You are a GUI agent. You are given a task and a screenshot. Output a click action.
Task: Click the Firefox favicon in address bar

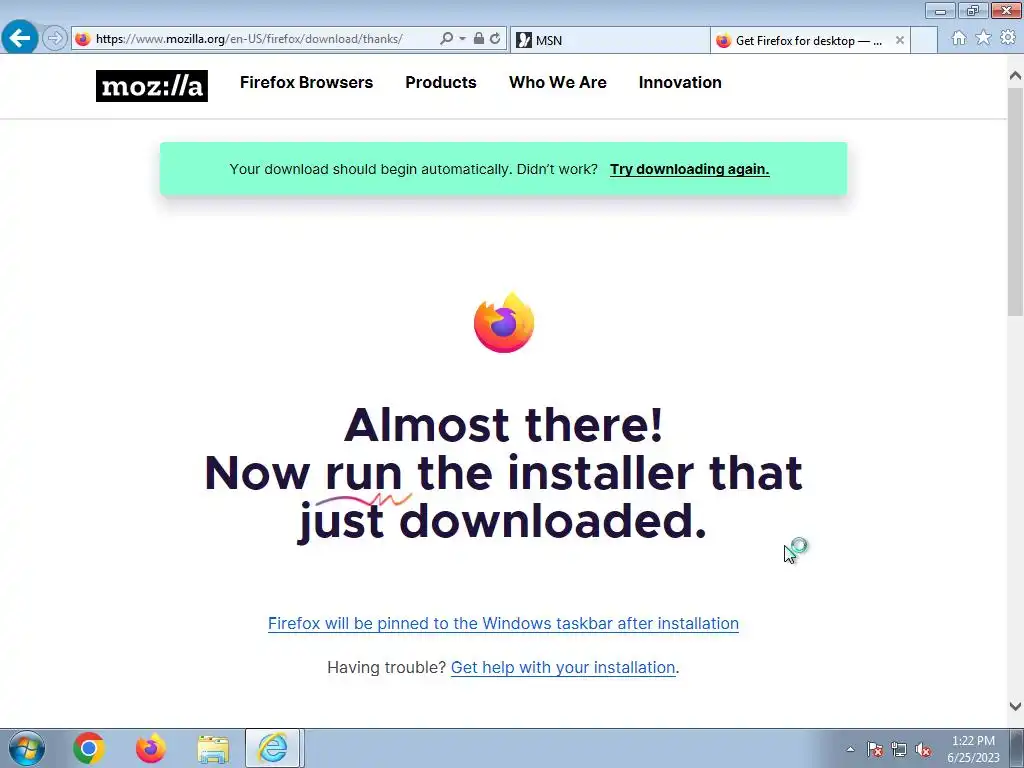click(x=83, y=39)
